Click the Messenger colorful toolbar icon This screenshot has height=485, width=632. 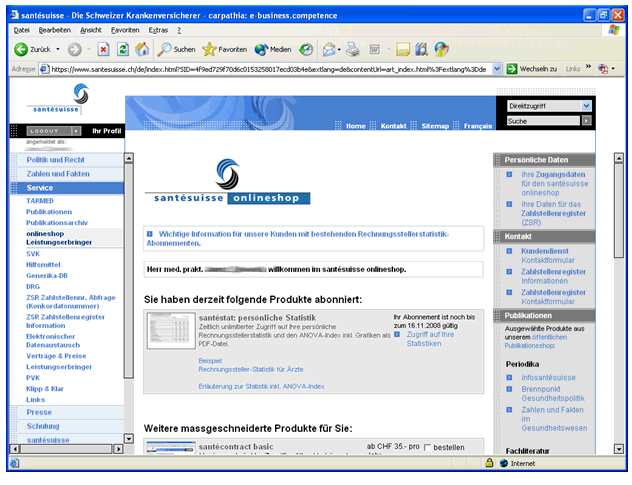[441, 49]
